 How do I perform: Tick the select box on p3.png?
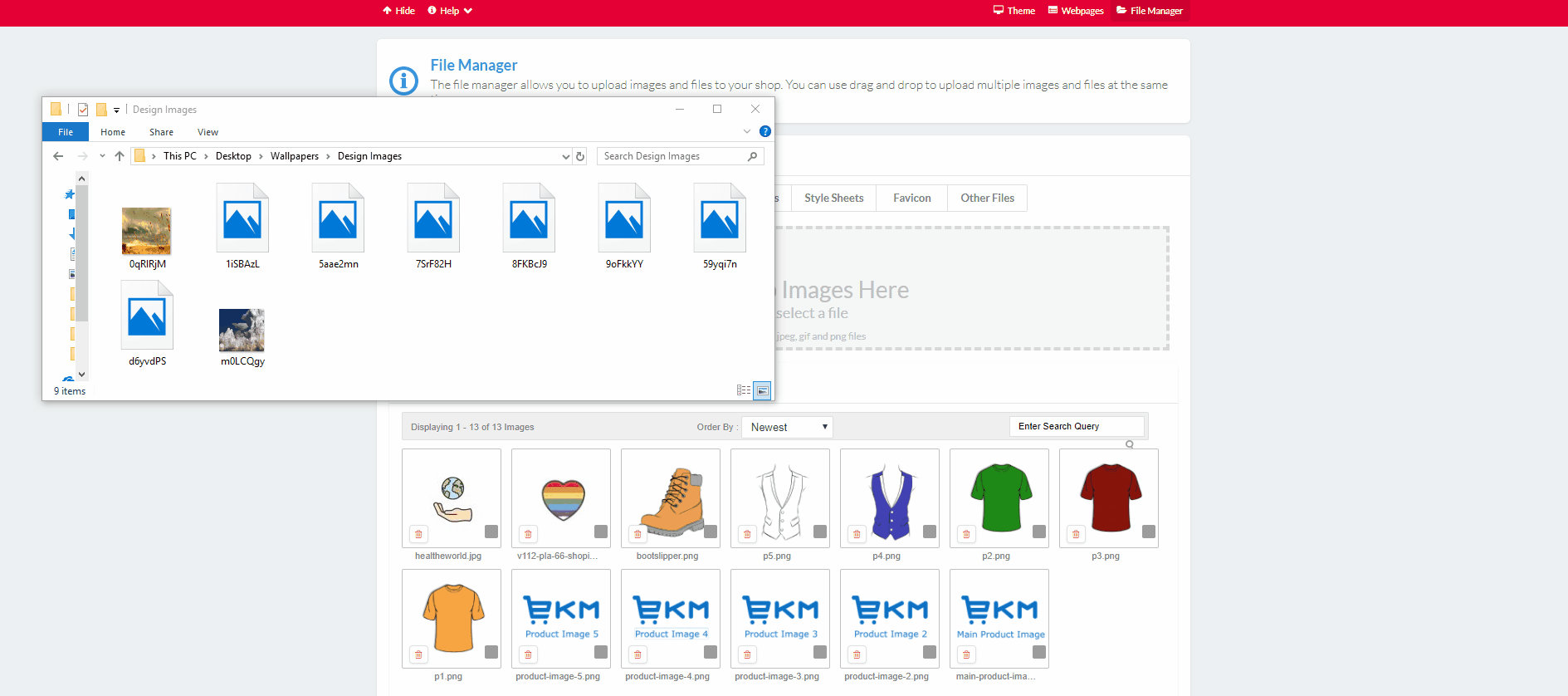1149,532
